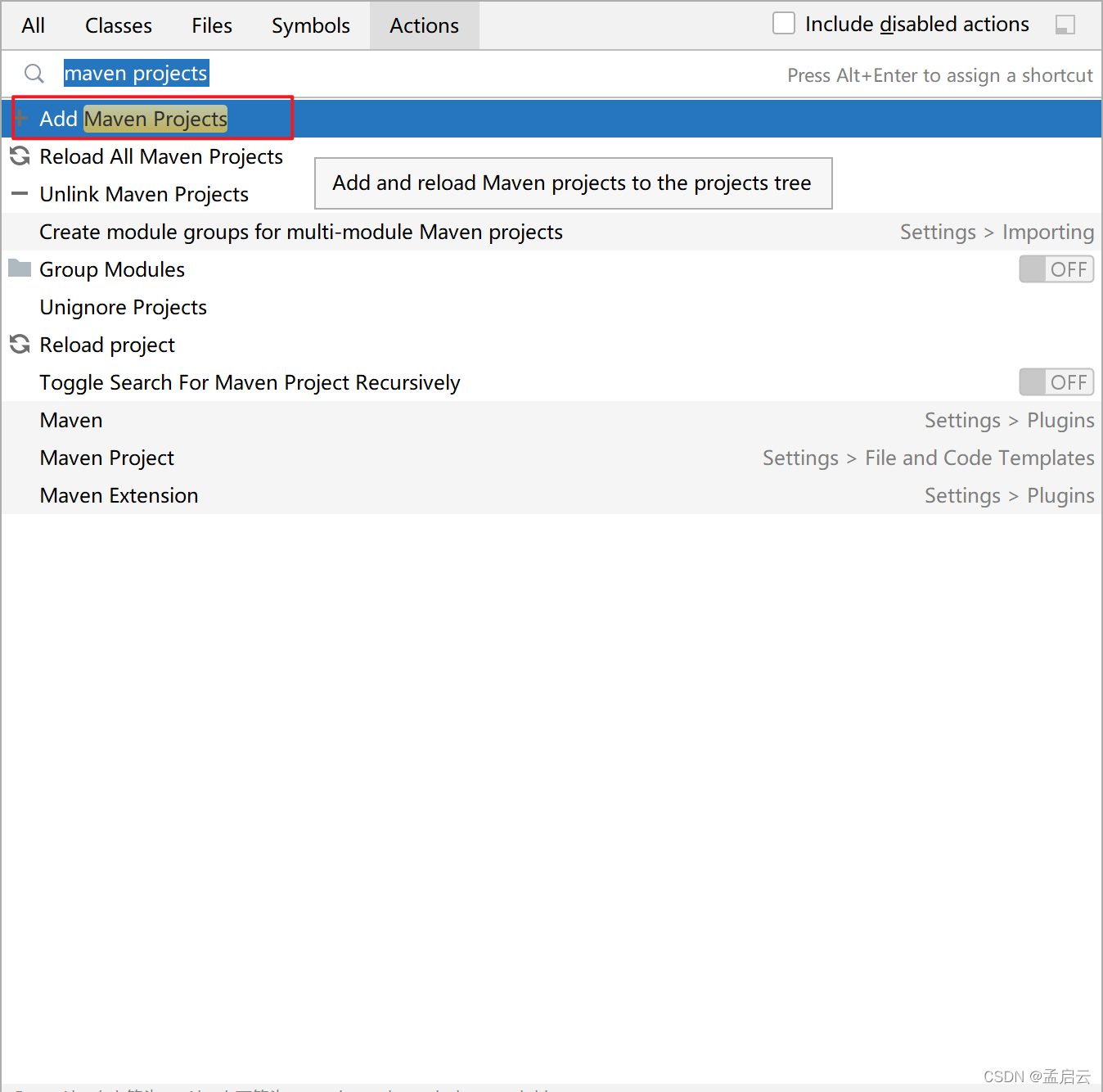1103x1092 pixels.
Task: Open the Files tab
Action: click(212, 25)
